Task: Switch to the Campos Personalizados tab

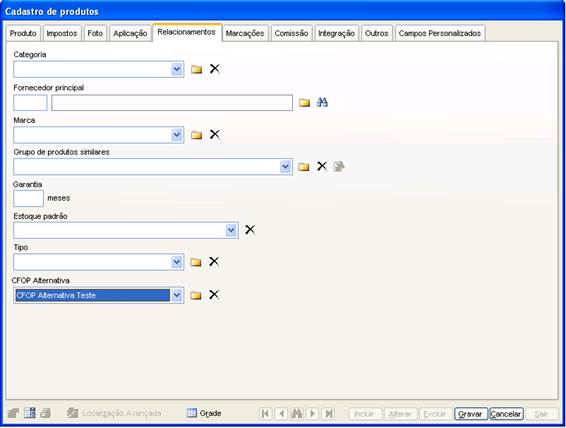Action: pos(440,33)
